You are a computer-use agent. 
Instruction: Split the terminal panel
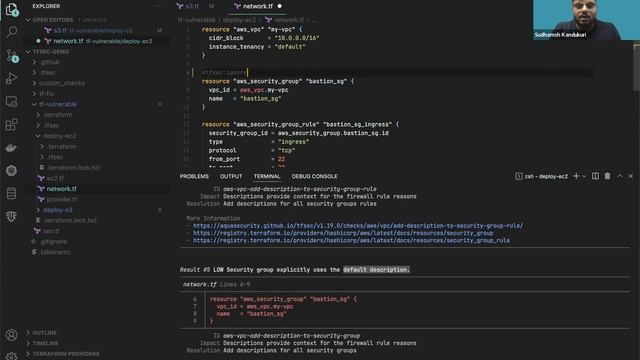click(x=596, y=176)
